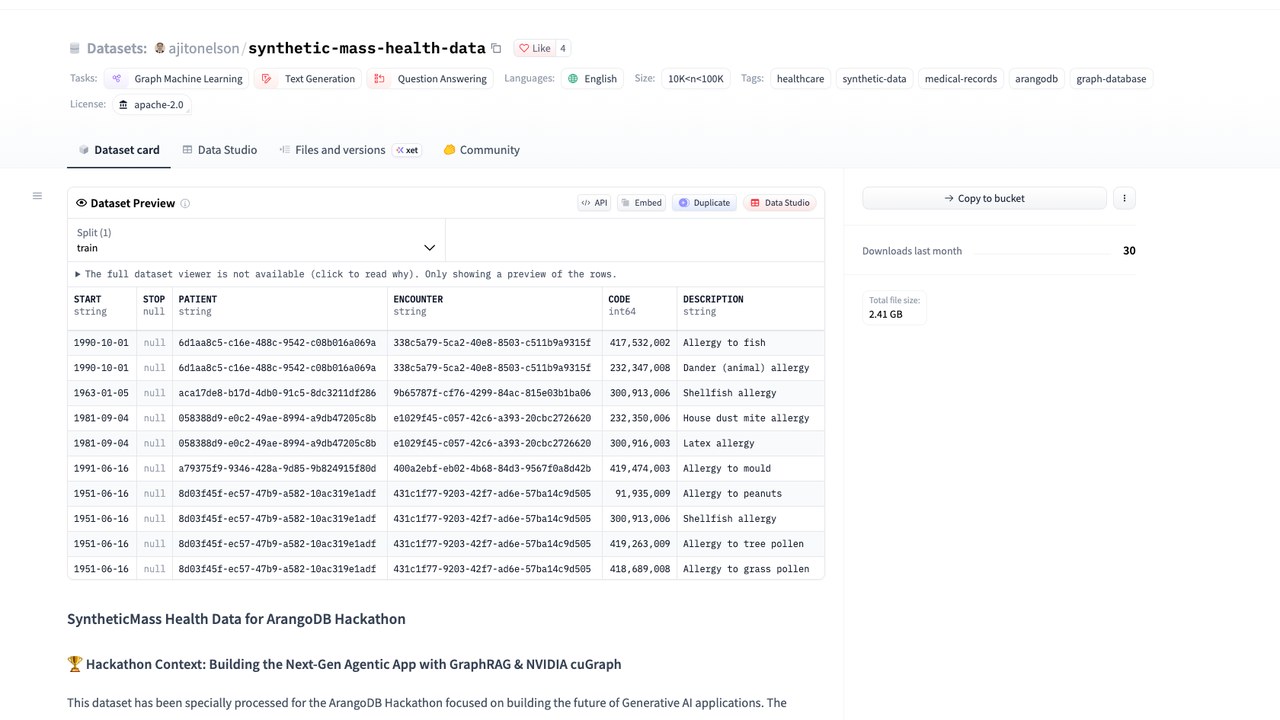
Task: Duplicate the dataset viewer
Action: point(704,202)
